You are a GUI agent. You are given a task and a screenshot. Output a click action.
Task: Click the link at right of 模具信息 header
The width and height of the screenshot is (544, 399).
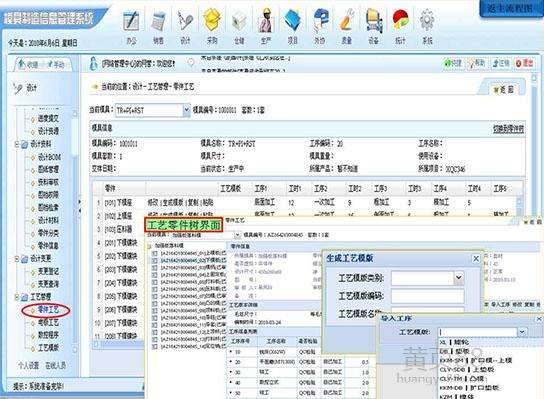(508, 129)
